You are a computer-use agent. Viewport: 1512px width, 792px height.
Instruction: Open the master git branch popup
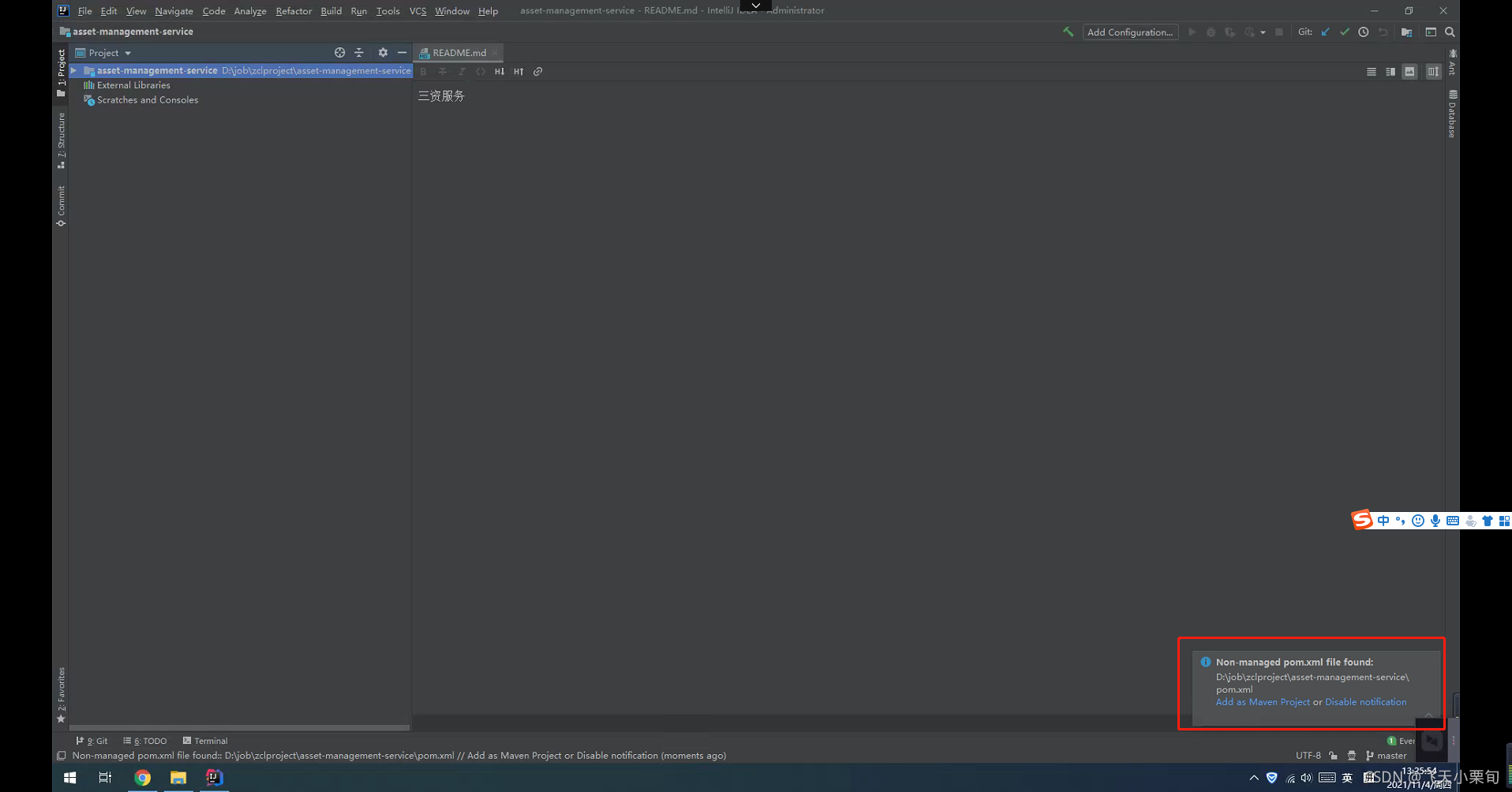(1386, 756)
